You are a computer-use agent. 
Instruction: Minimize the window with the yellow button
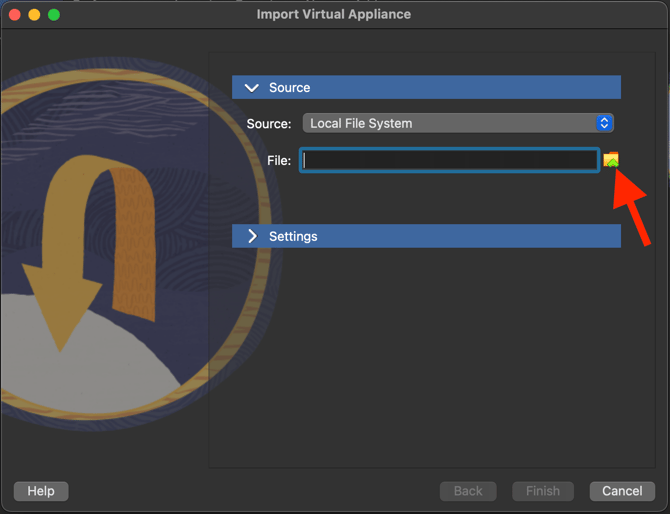coord(34,15)
